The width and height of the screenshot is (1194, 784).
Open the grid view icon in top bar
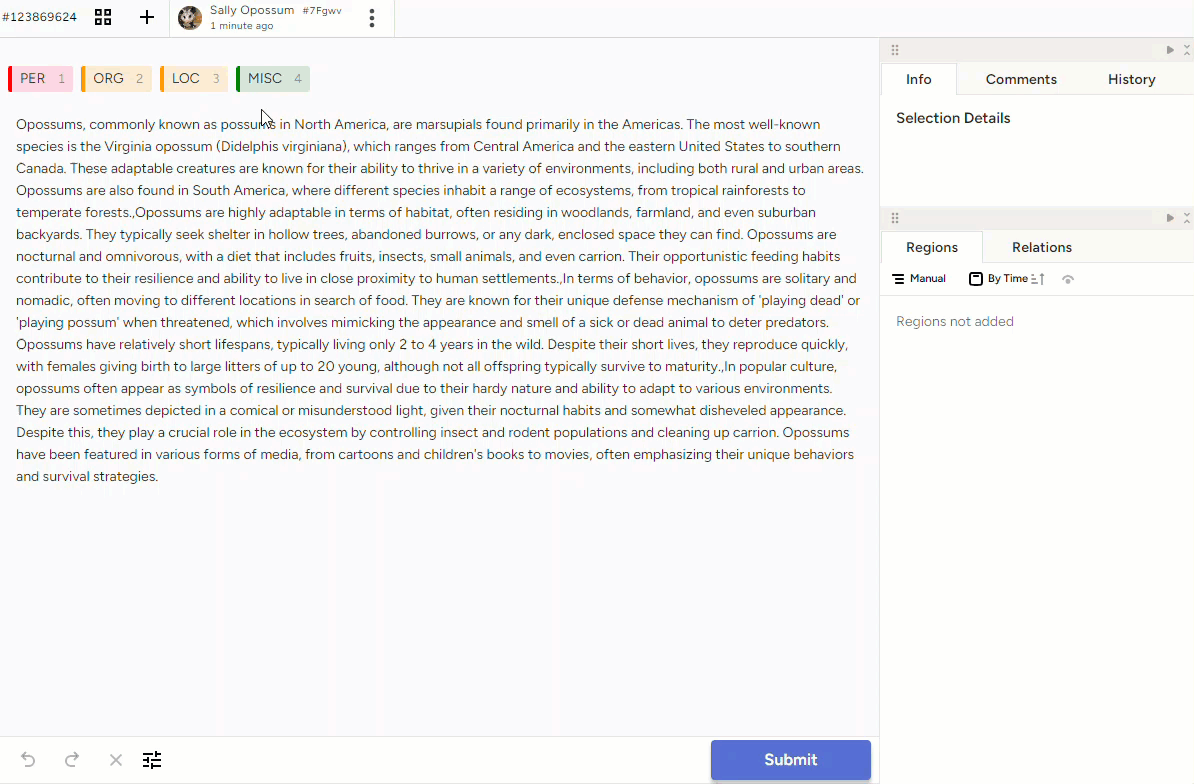tap(103, 17)
